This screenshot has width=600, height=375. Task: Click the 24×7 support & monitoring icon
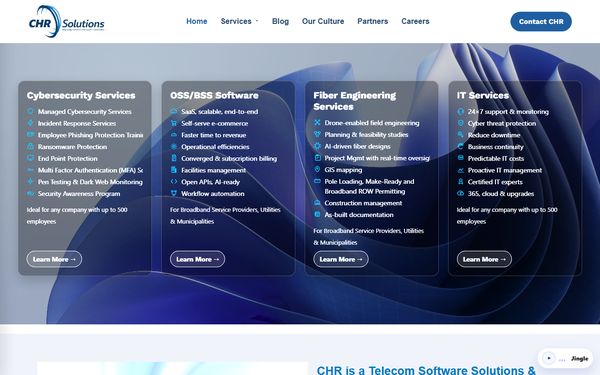point(461,111)
